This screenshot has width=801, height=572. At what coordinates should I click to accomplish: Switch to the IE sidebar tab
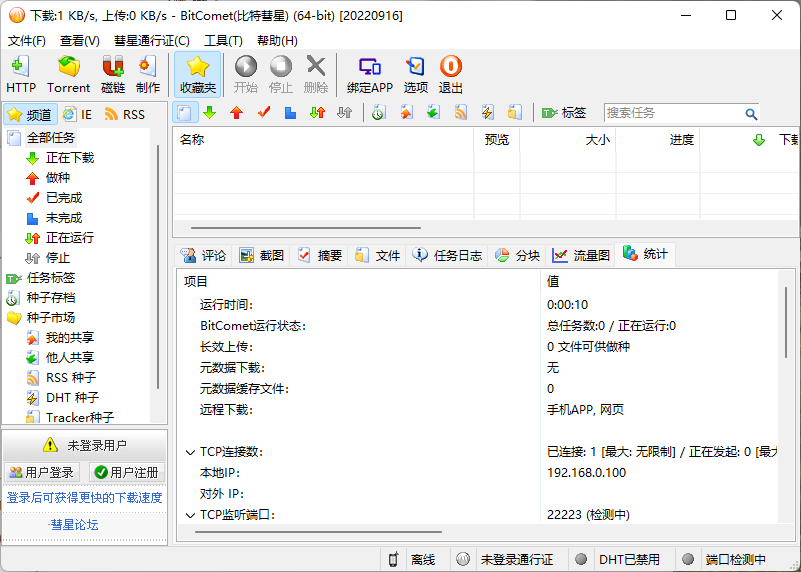(78, 114)
